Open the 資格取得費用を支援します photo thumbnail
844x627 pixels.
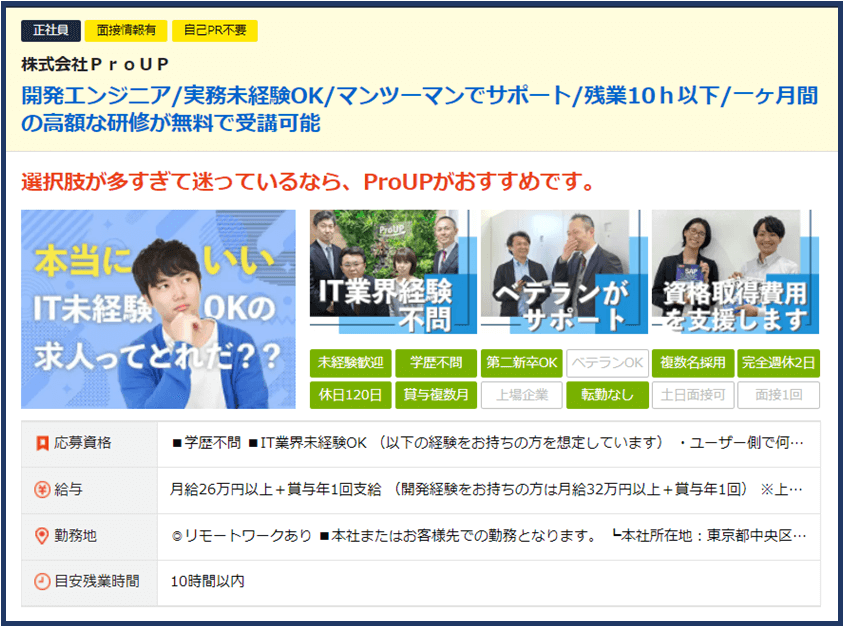735,271
